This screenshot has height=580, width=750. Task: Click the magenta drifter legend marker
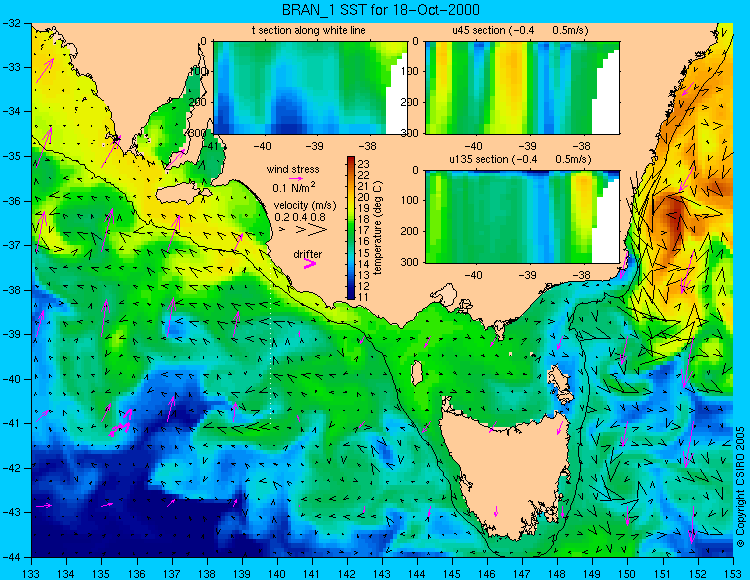point(310,263)
